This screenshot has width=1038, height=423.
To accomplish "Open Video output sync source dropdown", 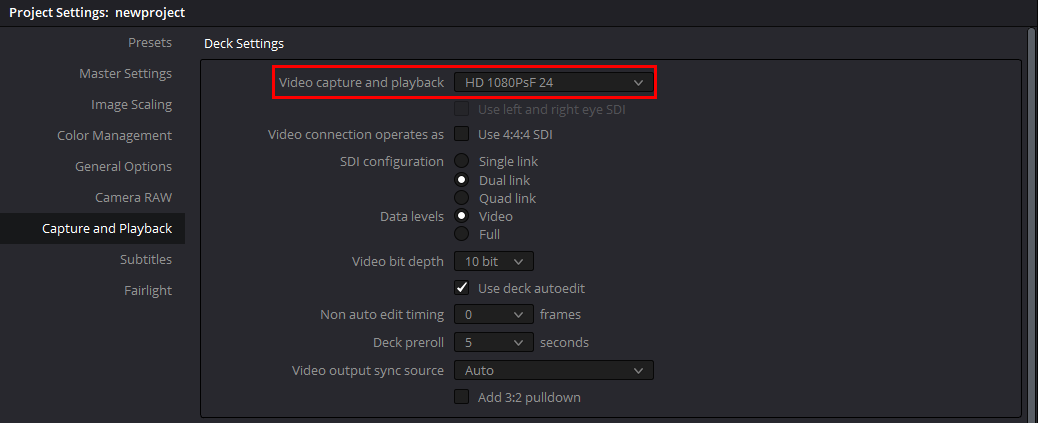I will pyautogui.click(x=553, y=370).
